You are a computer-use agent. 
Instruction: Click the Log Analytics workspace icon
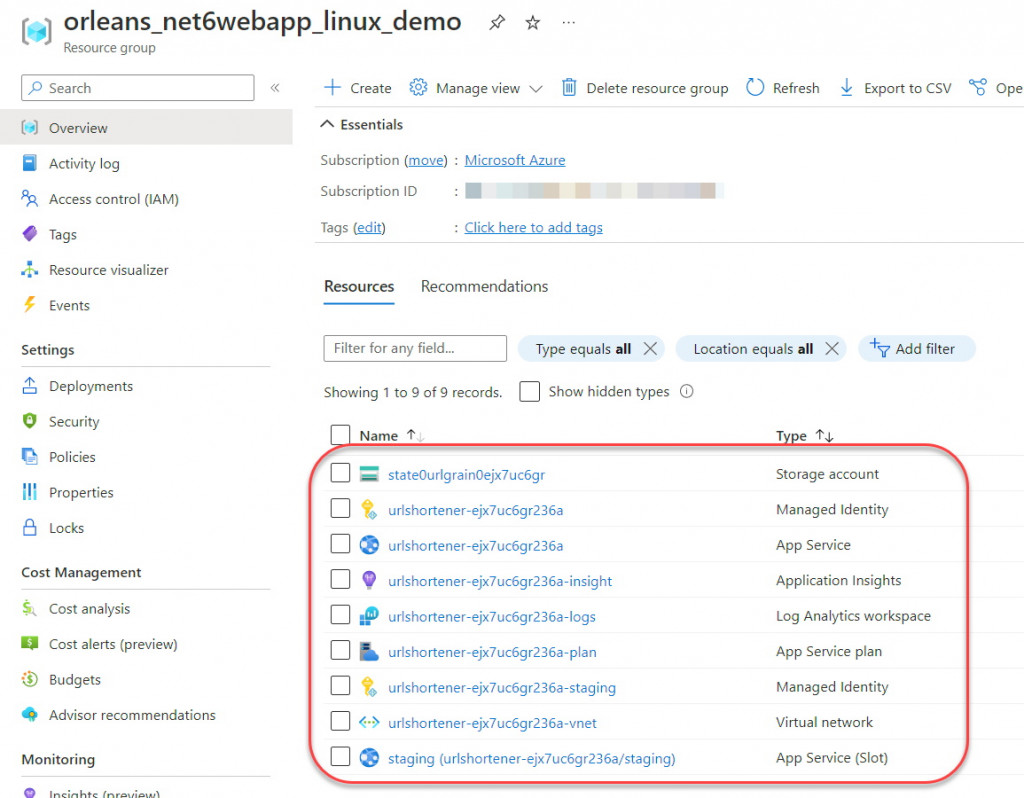click(x=369, y=615)
